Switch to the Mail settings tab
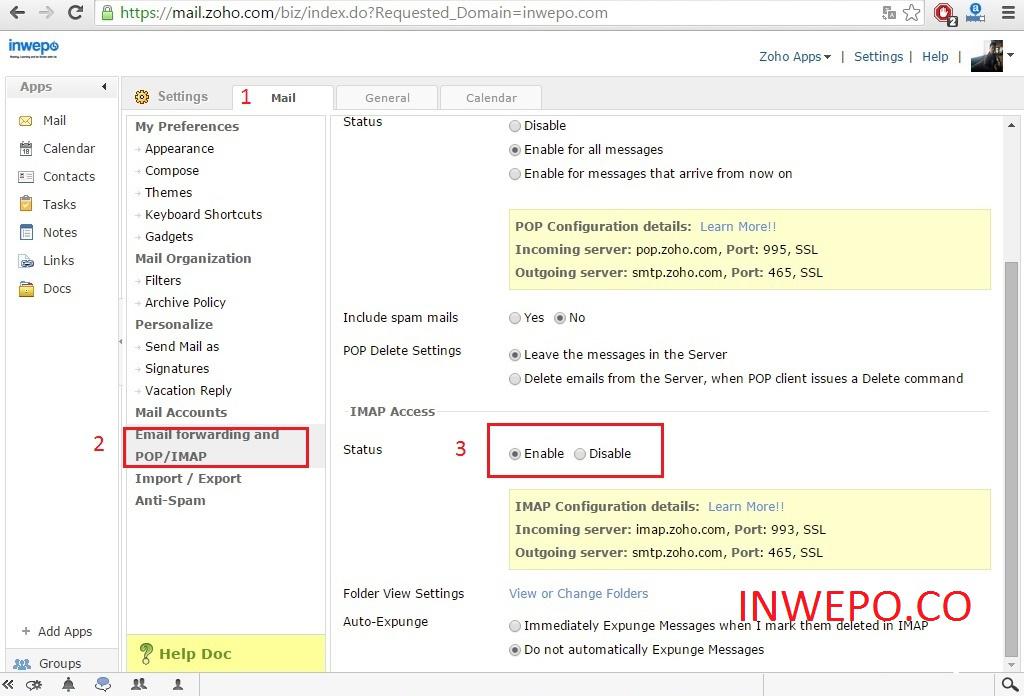 coord(283,98)
